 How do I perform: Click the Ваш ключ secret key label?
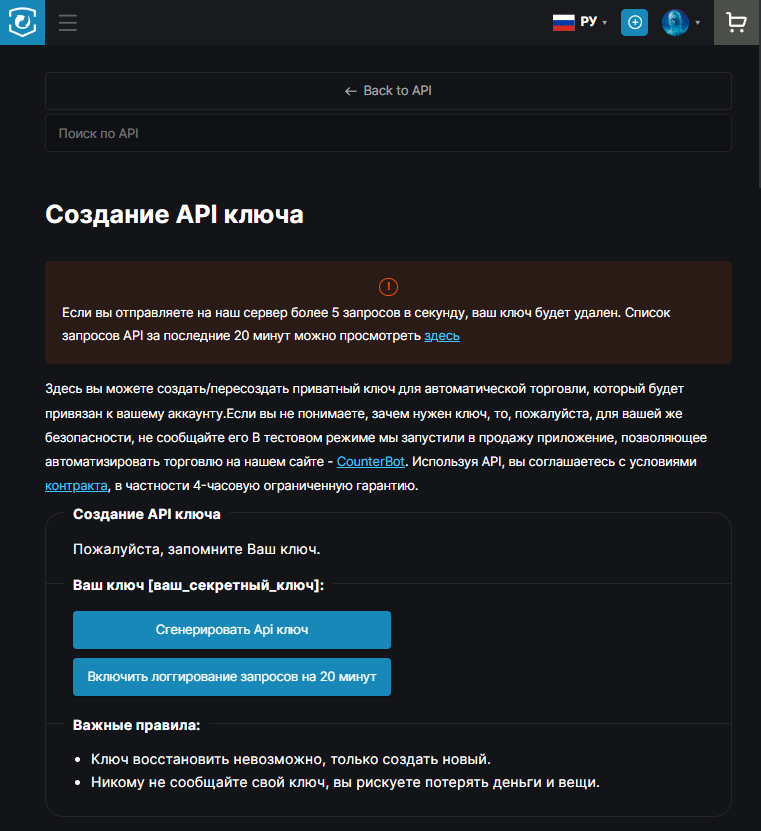click(198, 585)
